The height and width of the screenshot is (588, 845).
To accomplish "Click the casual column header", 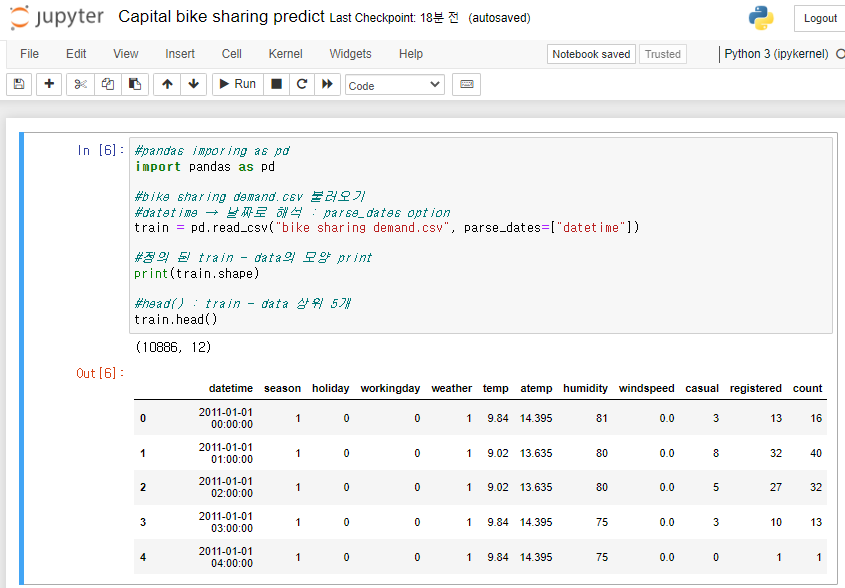I will [702, 388].
